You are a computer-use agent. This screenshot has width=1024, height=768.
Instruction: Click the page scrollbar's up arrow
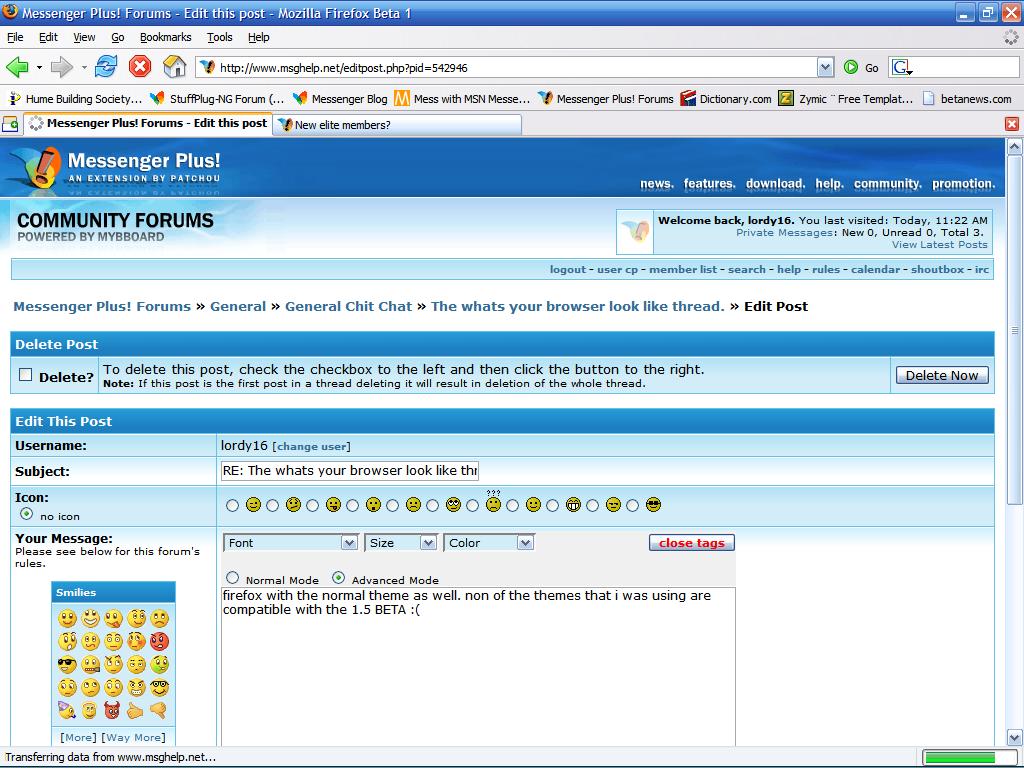coord(1014,147)
